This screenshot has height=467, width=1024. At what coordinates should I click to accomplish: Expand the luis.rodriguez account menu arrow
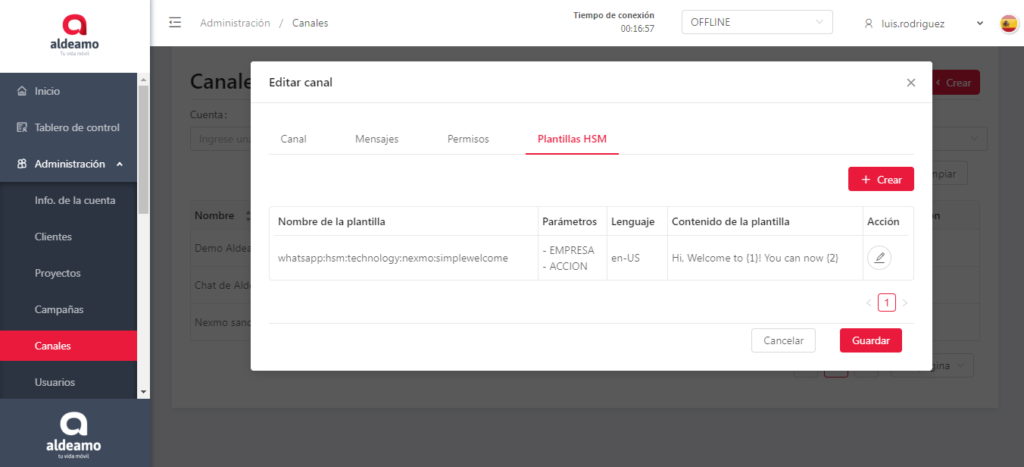click(x=979, y=23)
